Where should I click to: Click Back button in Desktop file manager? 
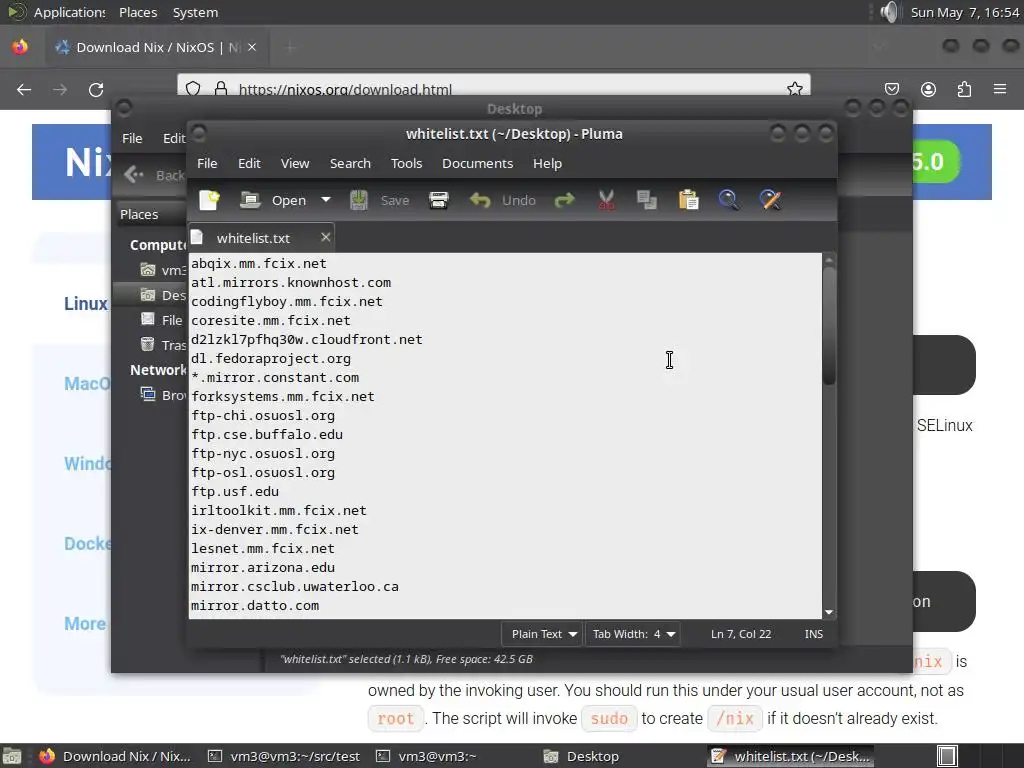coord(154,175)
